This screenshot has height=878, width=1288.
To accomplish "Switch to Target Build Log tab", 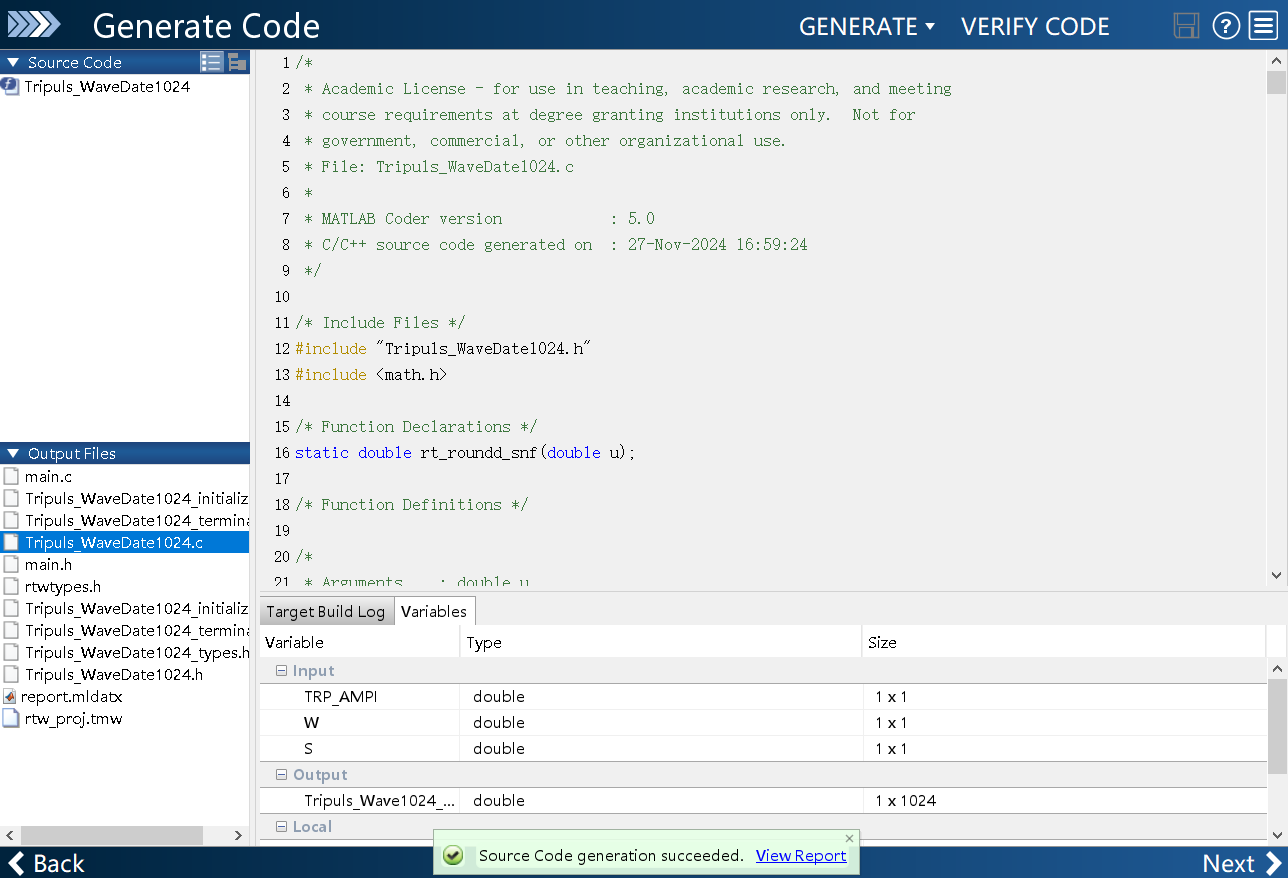I will tap(325, 612).
